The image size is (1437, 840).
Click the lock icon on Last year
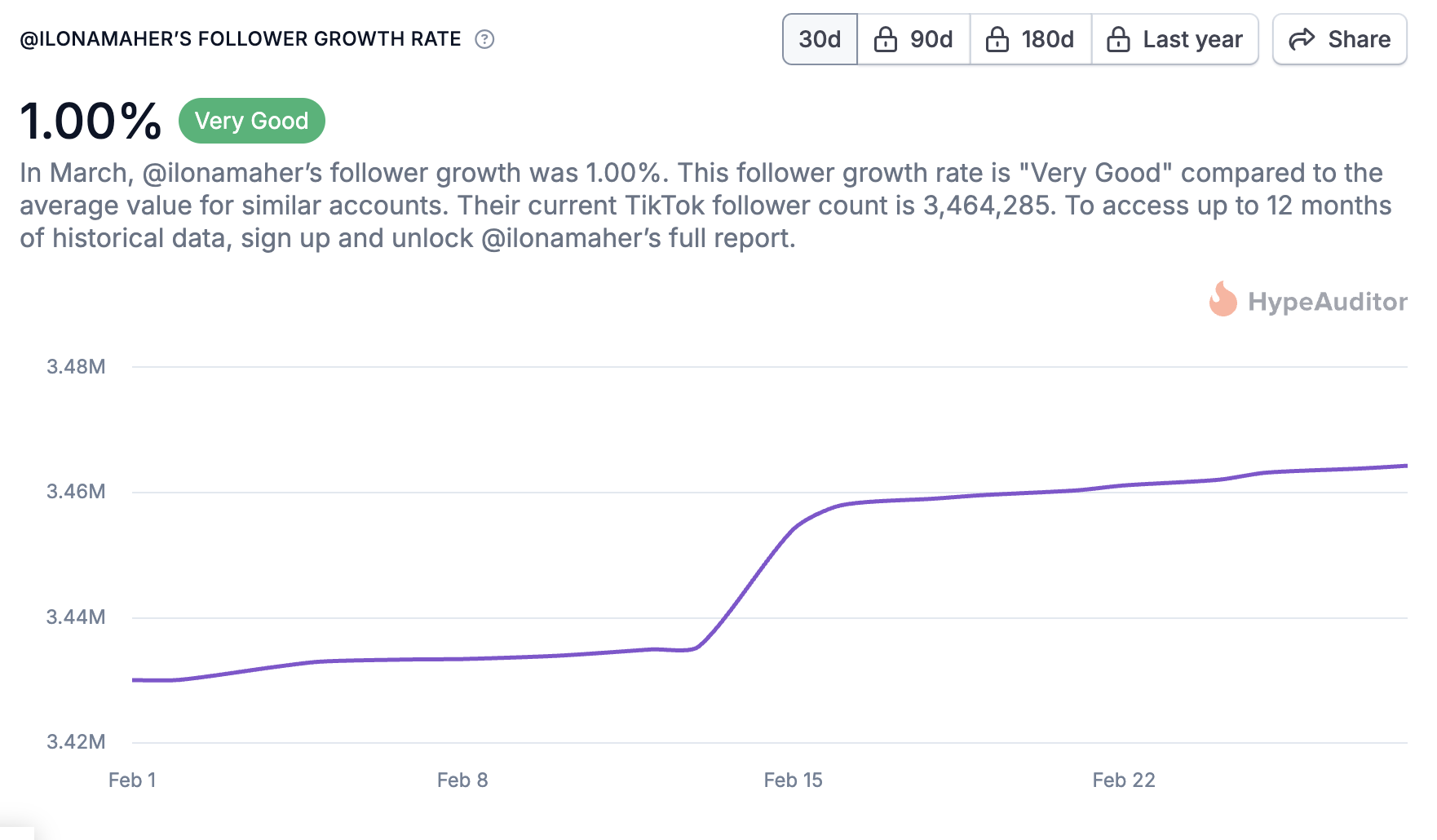tap(1118, 39)
